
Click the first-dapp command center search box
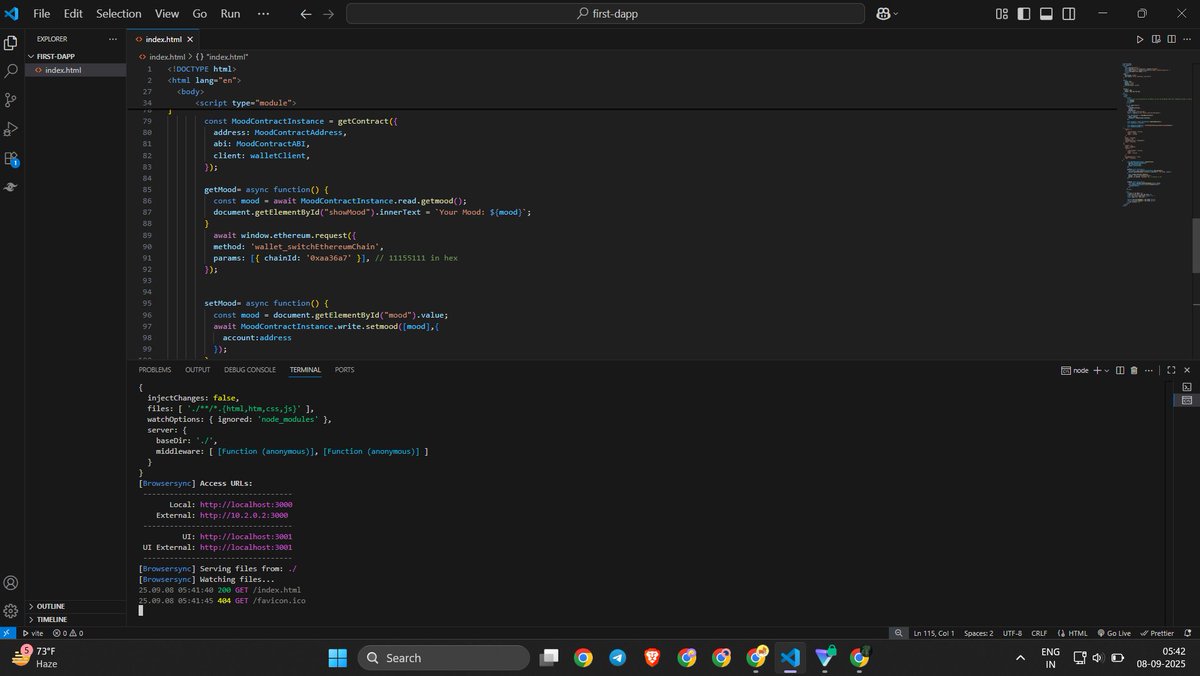point(606,14)
